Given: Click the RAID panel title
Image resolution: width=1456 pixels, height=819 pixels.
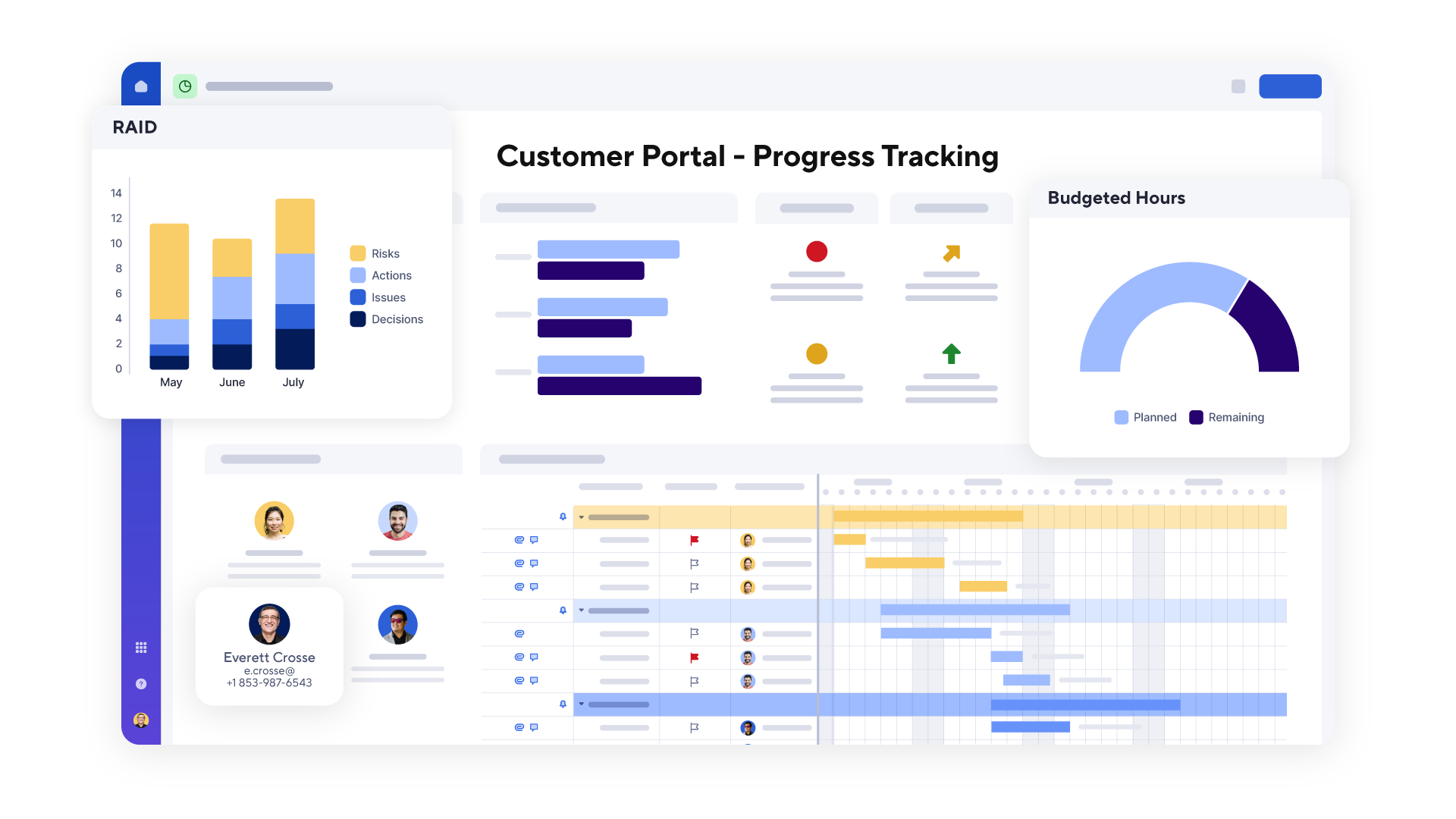Looking at the screenshot, I should tap(135, 127).
